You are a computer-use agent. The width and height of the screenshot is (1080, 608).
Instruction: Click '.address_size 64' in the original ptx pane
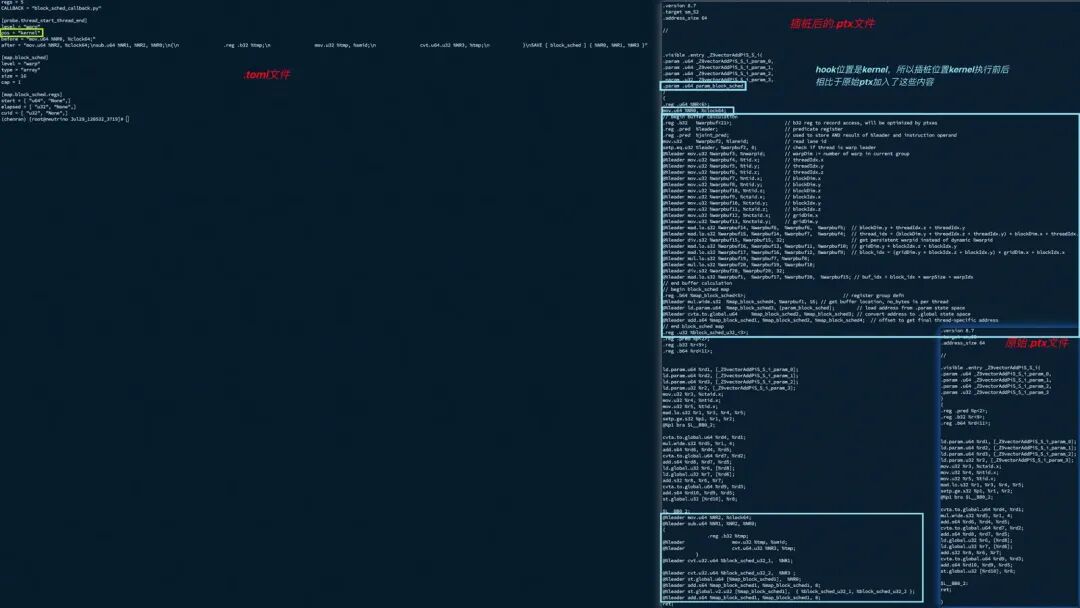click(x=963, y=343)
